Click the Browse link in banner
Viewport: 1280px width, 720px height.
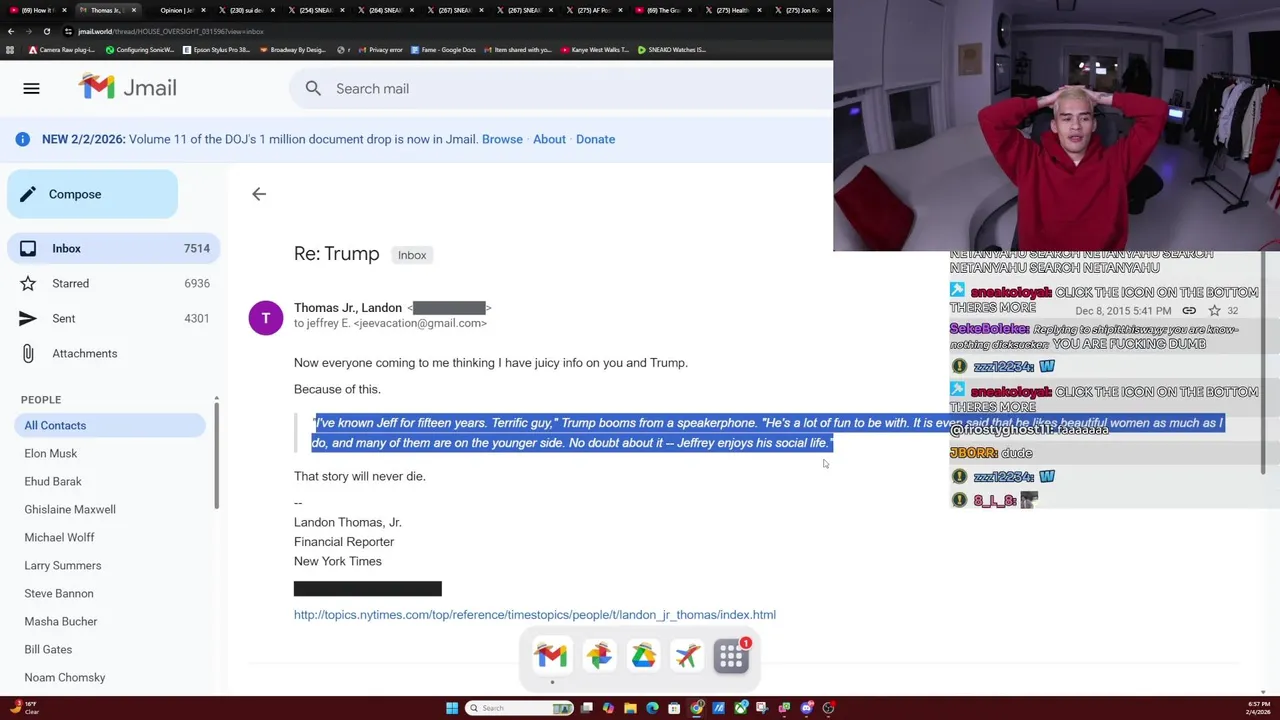502,139
